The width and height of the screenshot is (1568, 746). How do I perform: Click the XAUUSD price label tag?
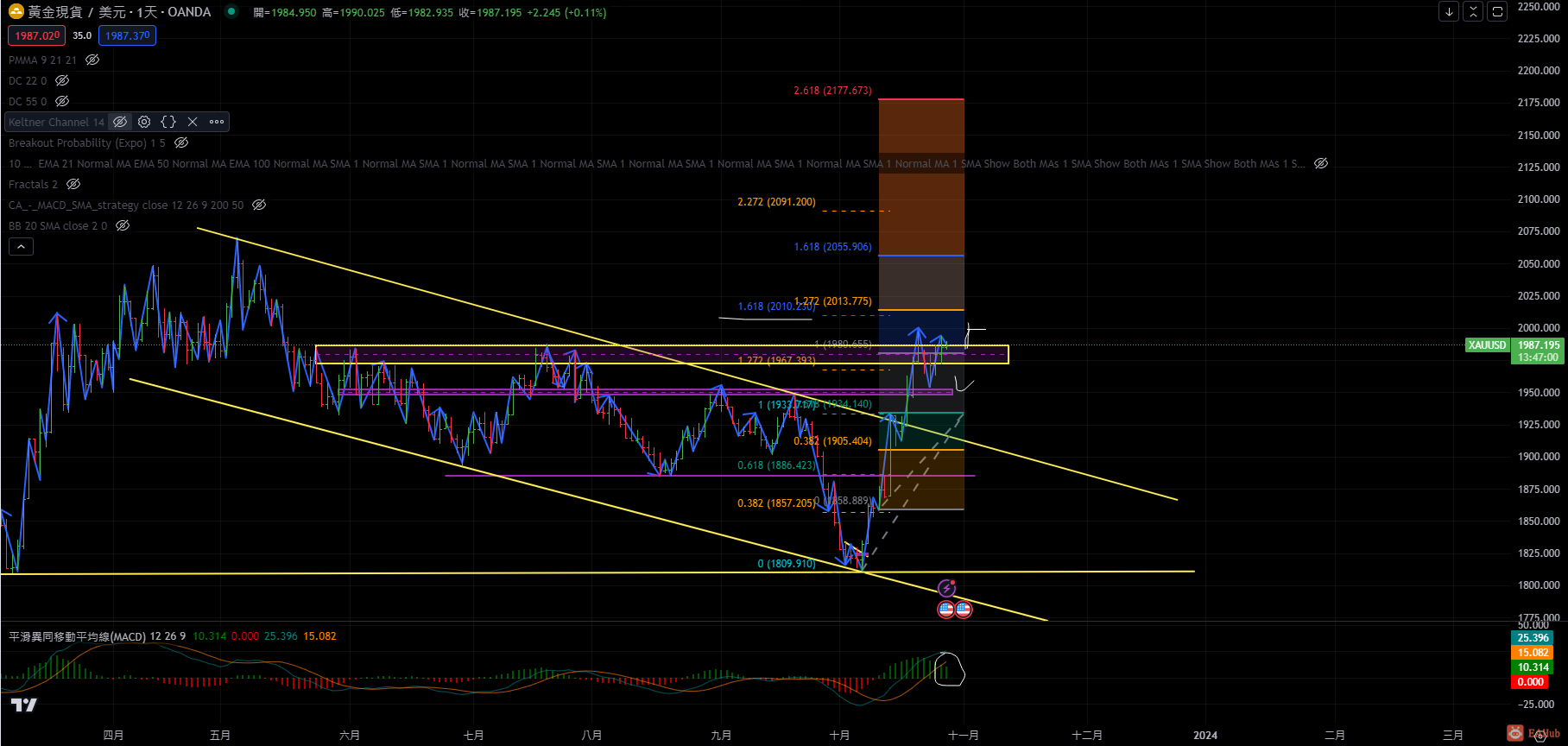pos(1487,345)
